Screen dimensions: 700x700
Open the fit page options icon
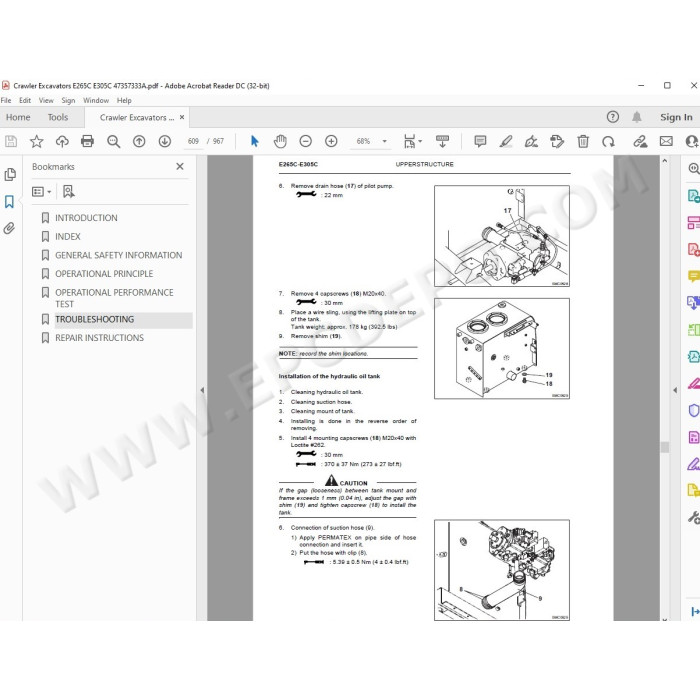[x=412, y=142]
